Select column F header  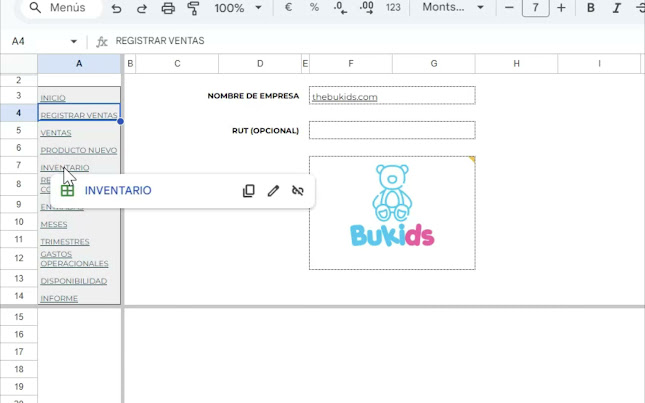351,64
